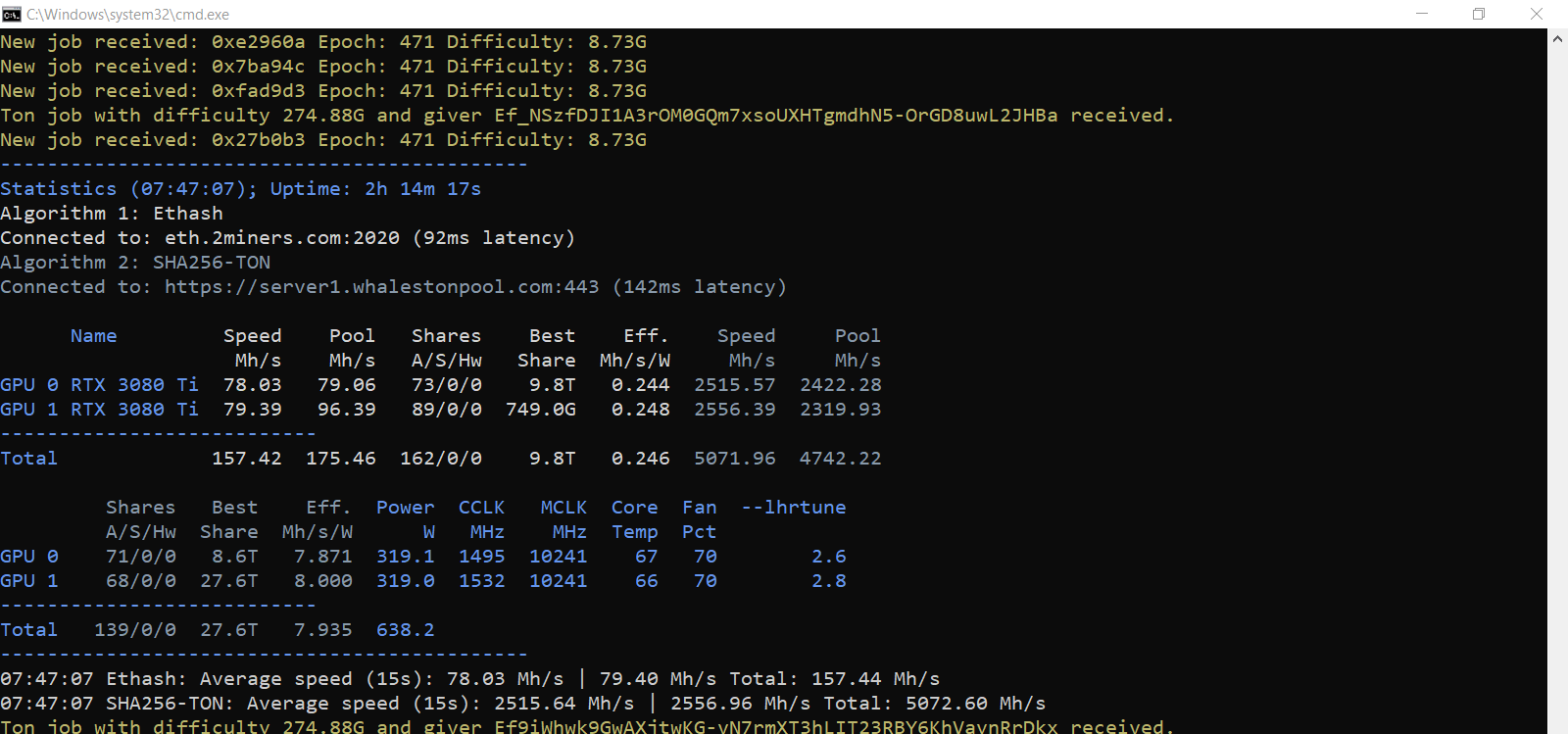Click the "Algorithm 1: Ethash" line
The height and width of the screenshot is (734, 1568).
112,214
